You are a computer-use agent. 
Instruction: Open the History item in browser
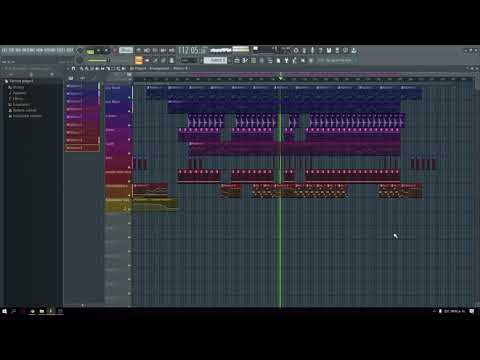click(x=17, y=87)
